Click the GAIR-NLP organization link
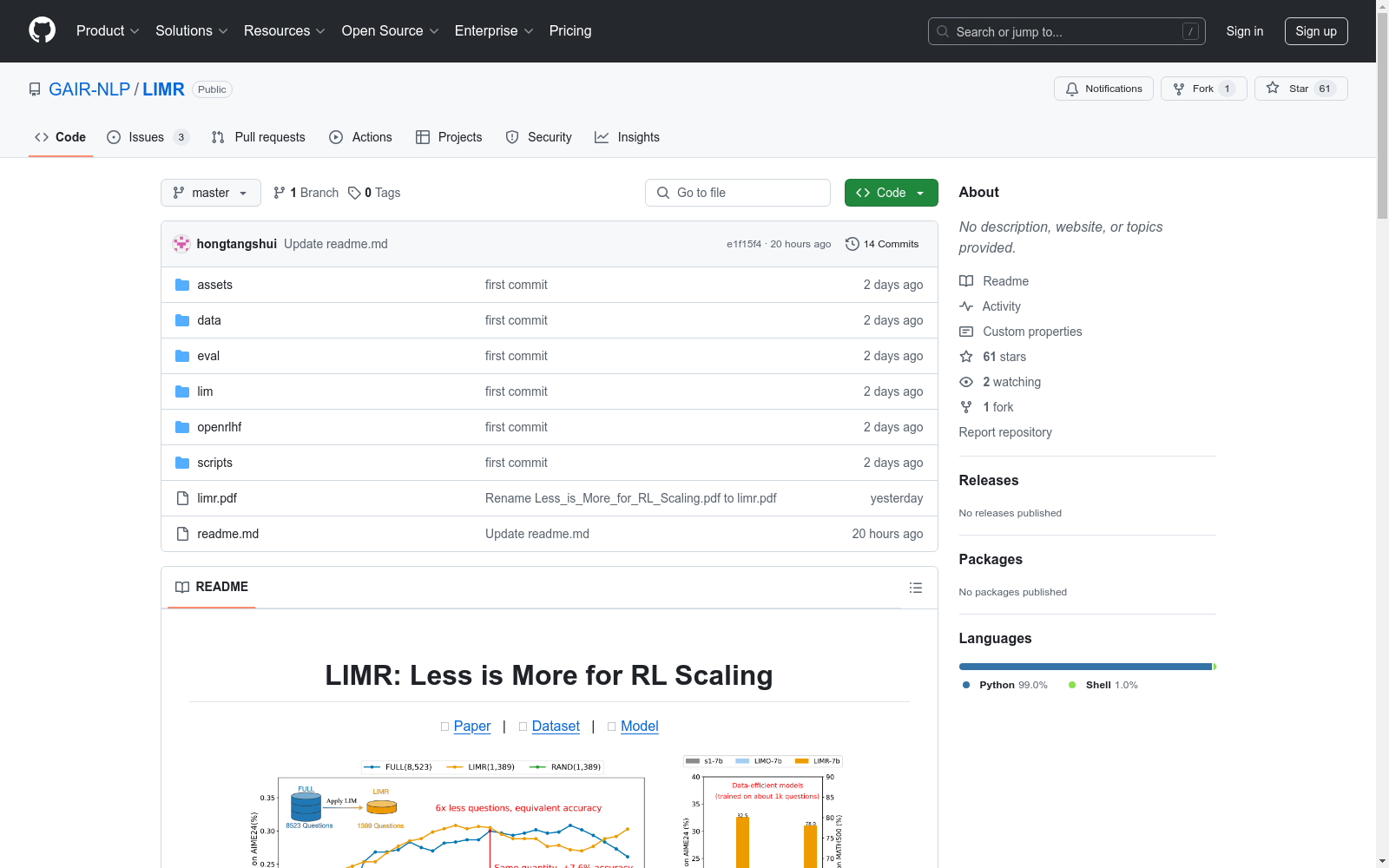The height and width of the screenshot is (868, 1389). (x=89, y=89)
